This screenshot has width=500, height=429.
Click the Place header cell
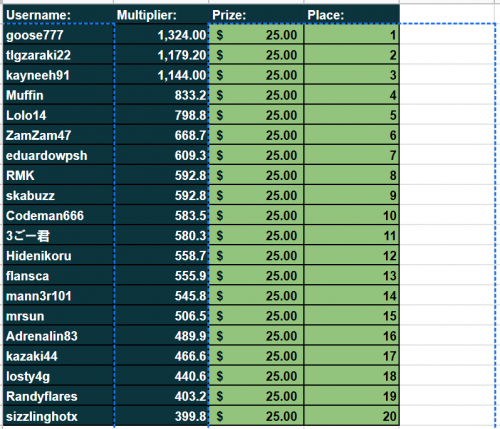(x=352, y=15)
